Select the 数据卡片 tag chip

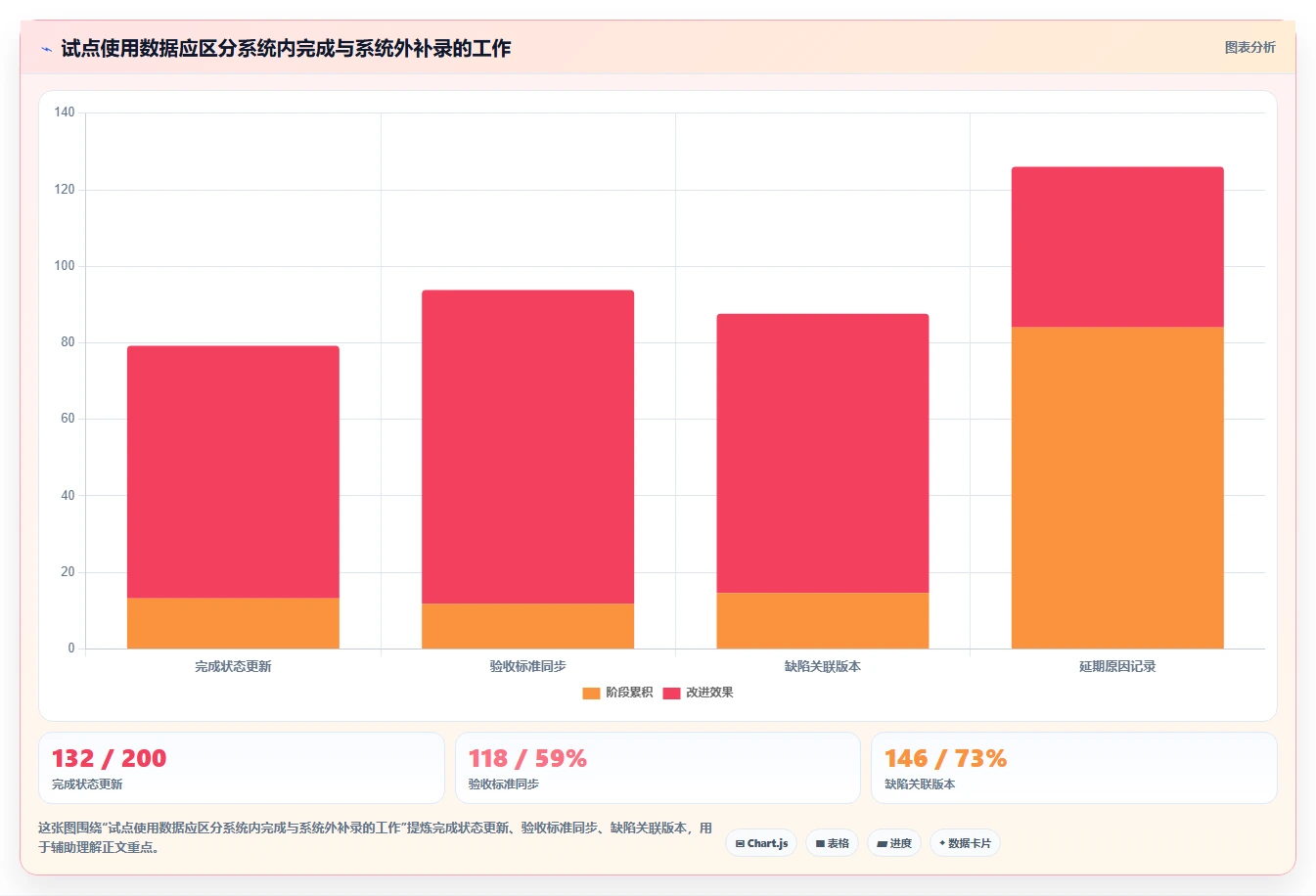point(965,843)
